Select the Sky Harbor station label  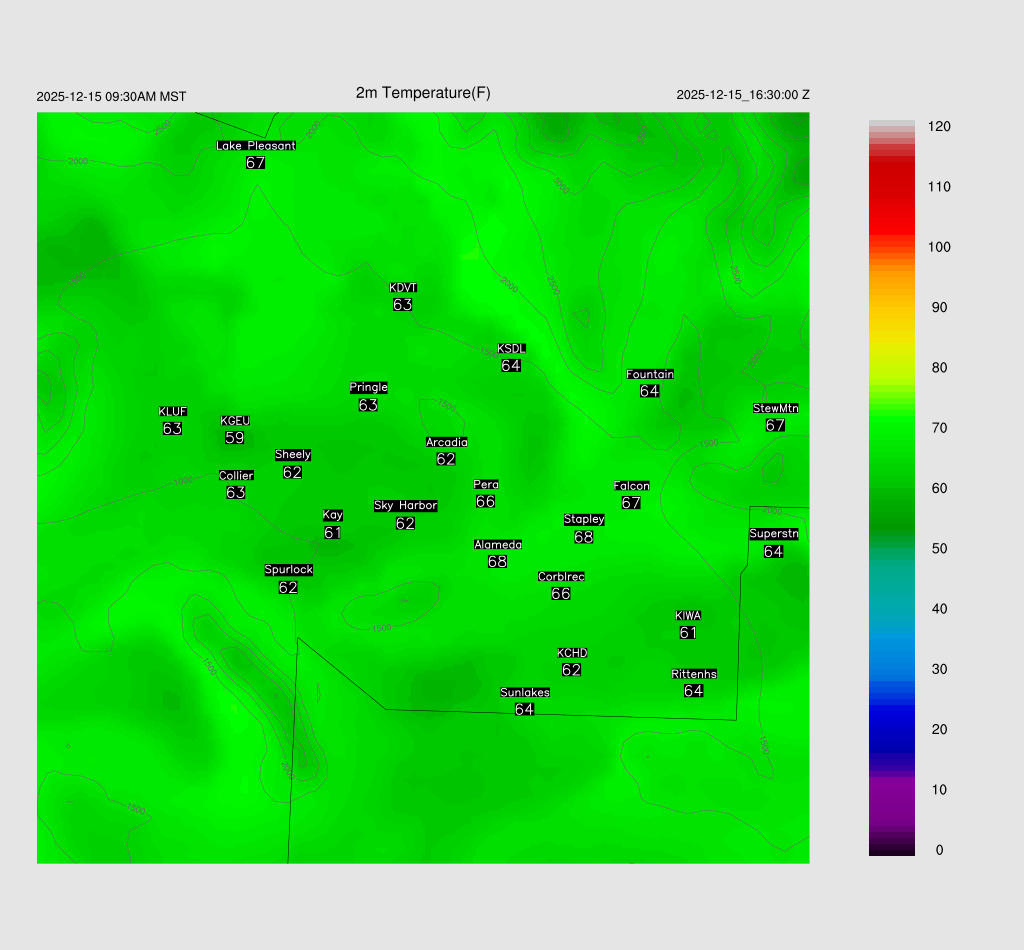tap(405, 506)
